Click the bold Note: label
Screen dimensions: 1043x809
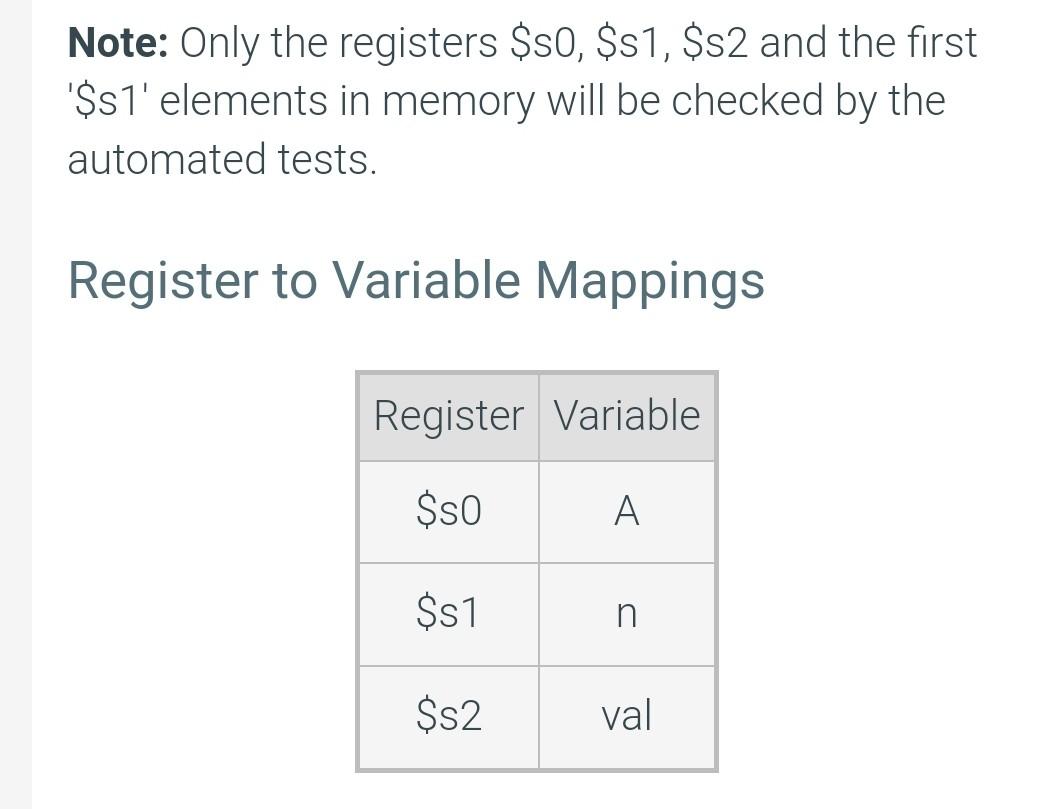(118, 43)
